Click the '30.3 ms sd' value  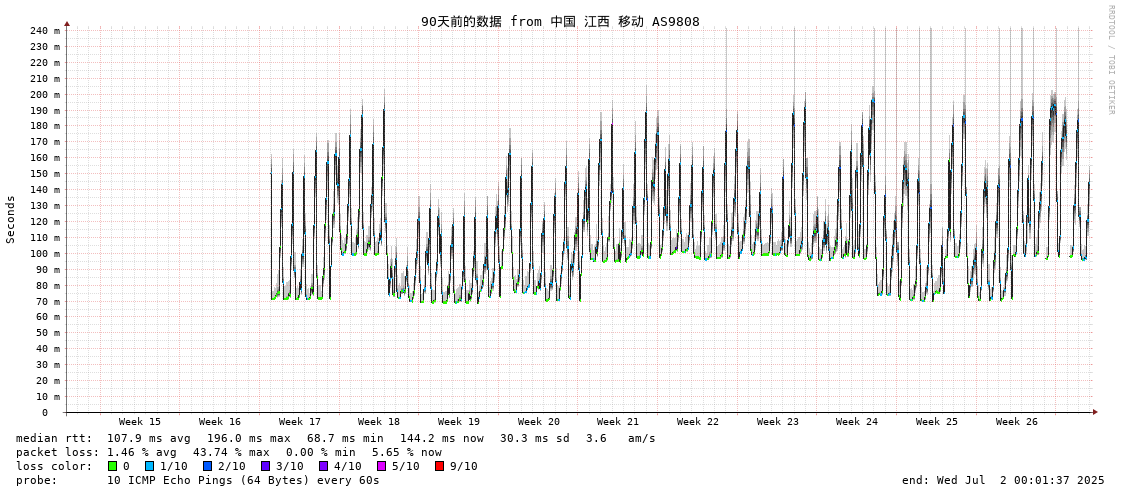click(535, 438)
